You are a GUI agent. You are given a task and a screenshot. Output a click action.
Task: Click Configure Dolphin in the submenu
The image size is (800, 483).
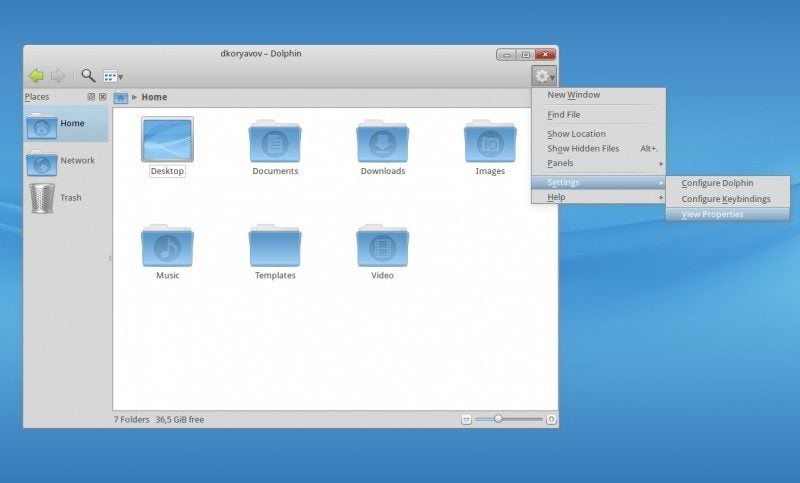(x=717, y=183)
